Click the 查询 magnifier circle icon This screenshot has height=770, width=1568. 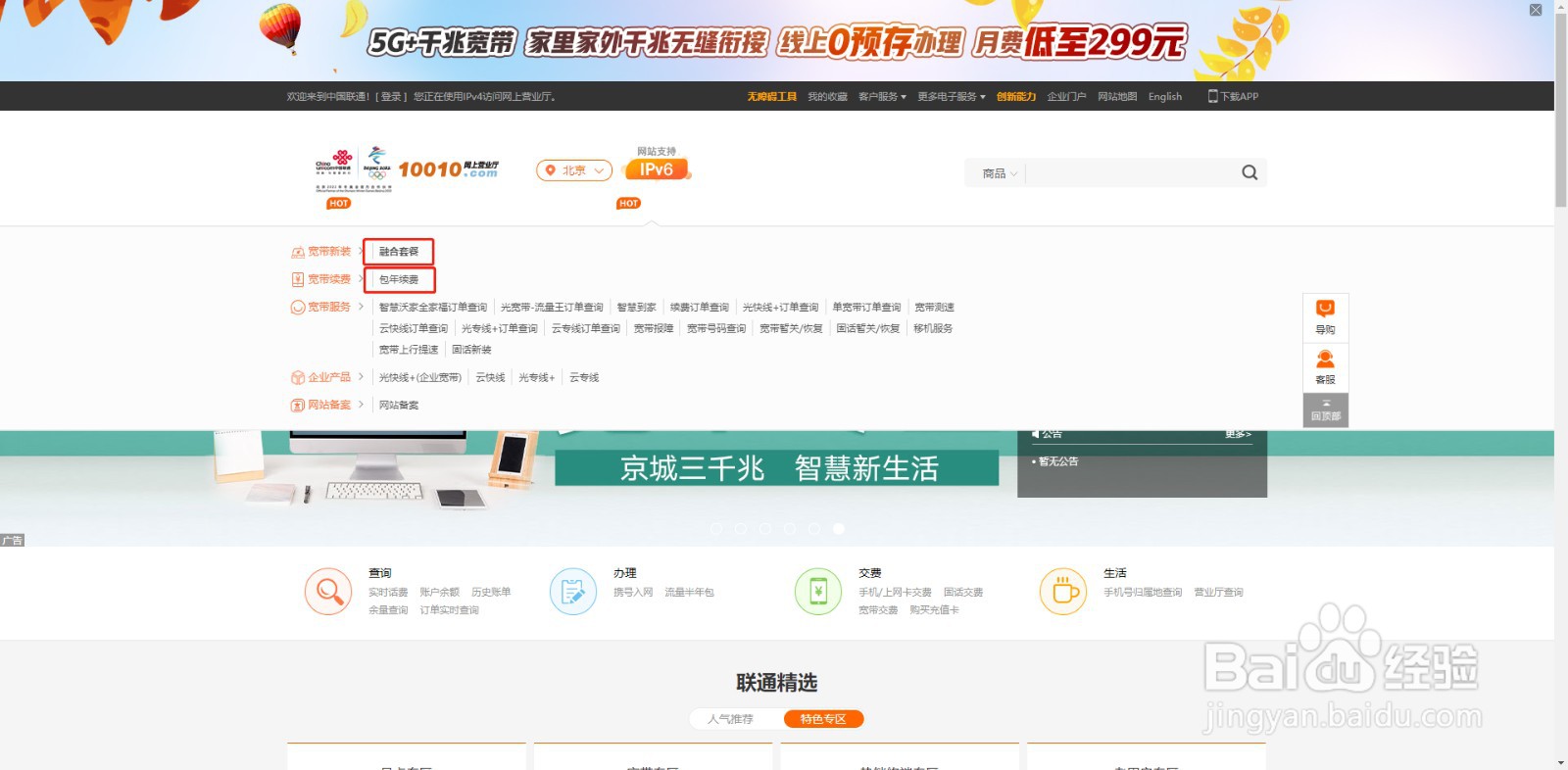point(328,592)
